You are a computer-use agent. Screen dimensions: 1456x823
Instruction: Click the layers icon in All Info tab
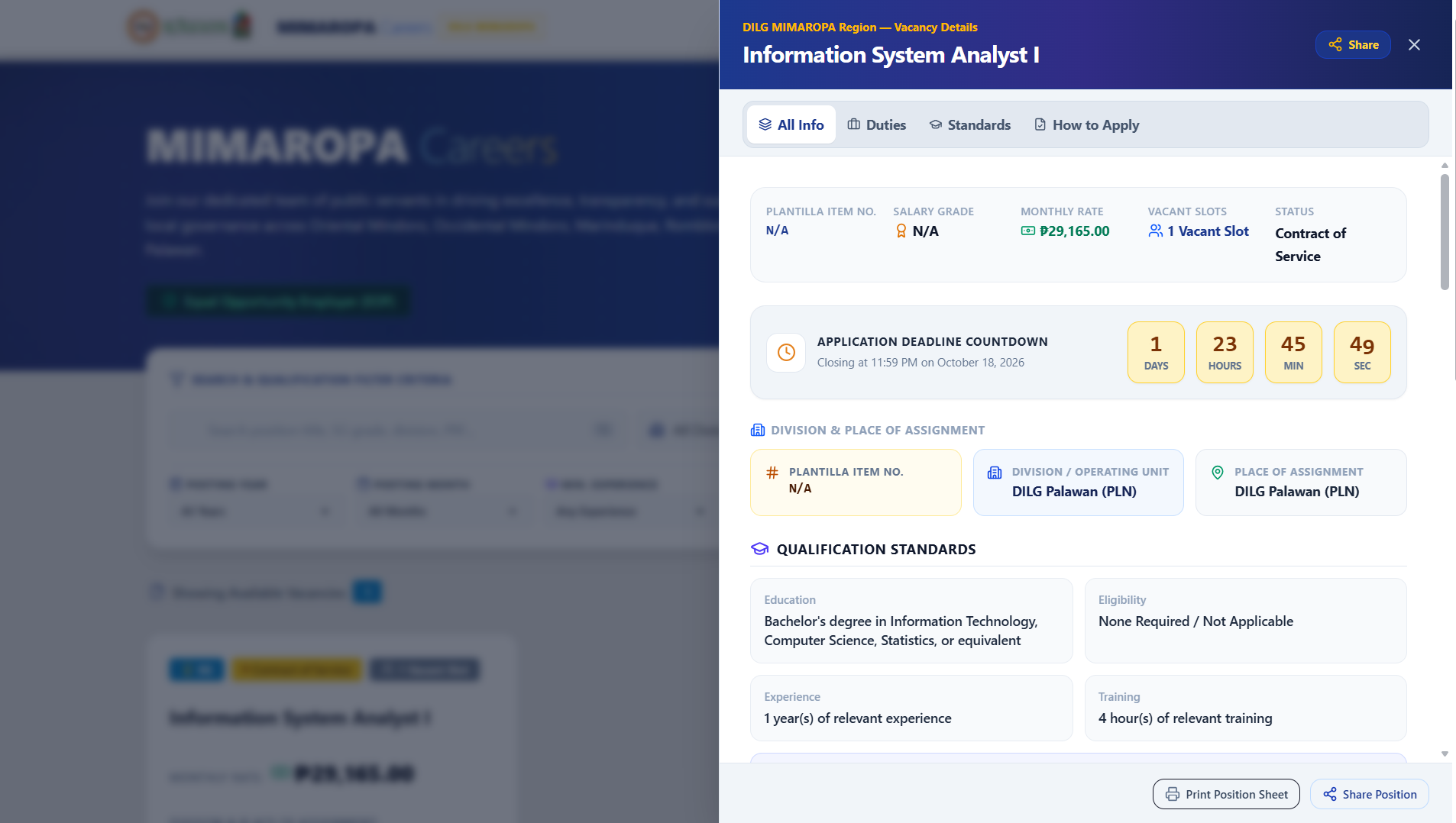[x=765, y=124]
